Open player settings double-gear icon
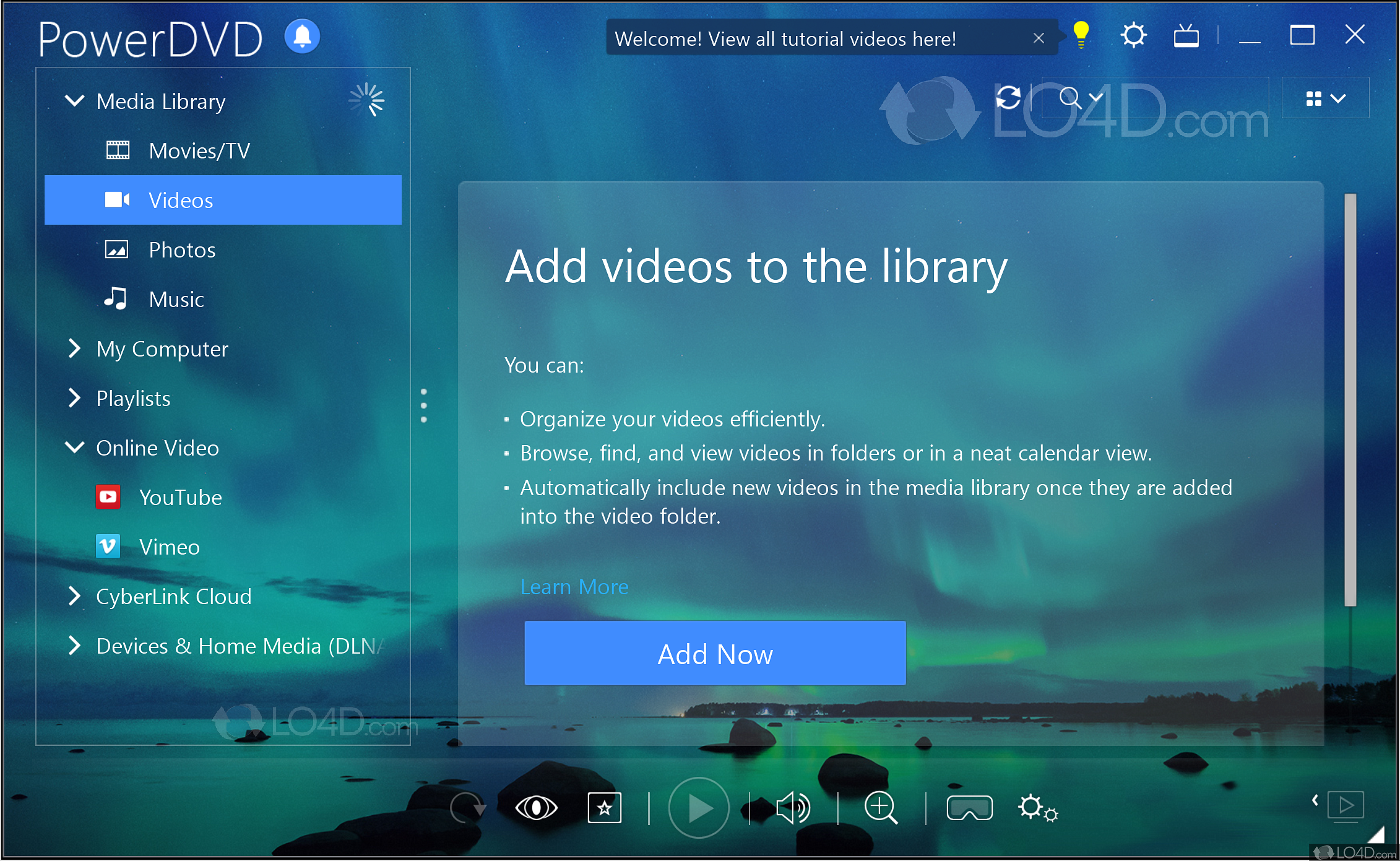 tap(1038, 808)
